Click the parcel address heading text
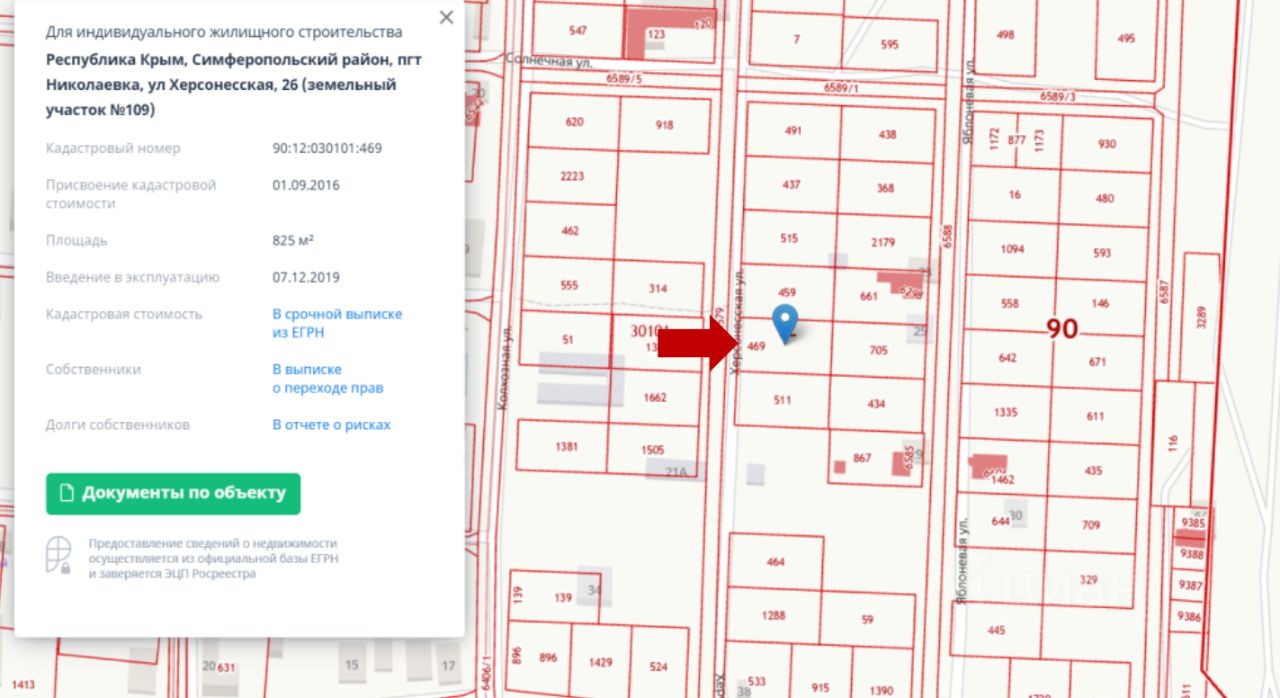Image resolution: width=1280 pixels, height=698 pixels. [x=234, y=85]
